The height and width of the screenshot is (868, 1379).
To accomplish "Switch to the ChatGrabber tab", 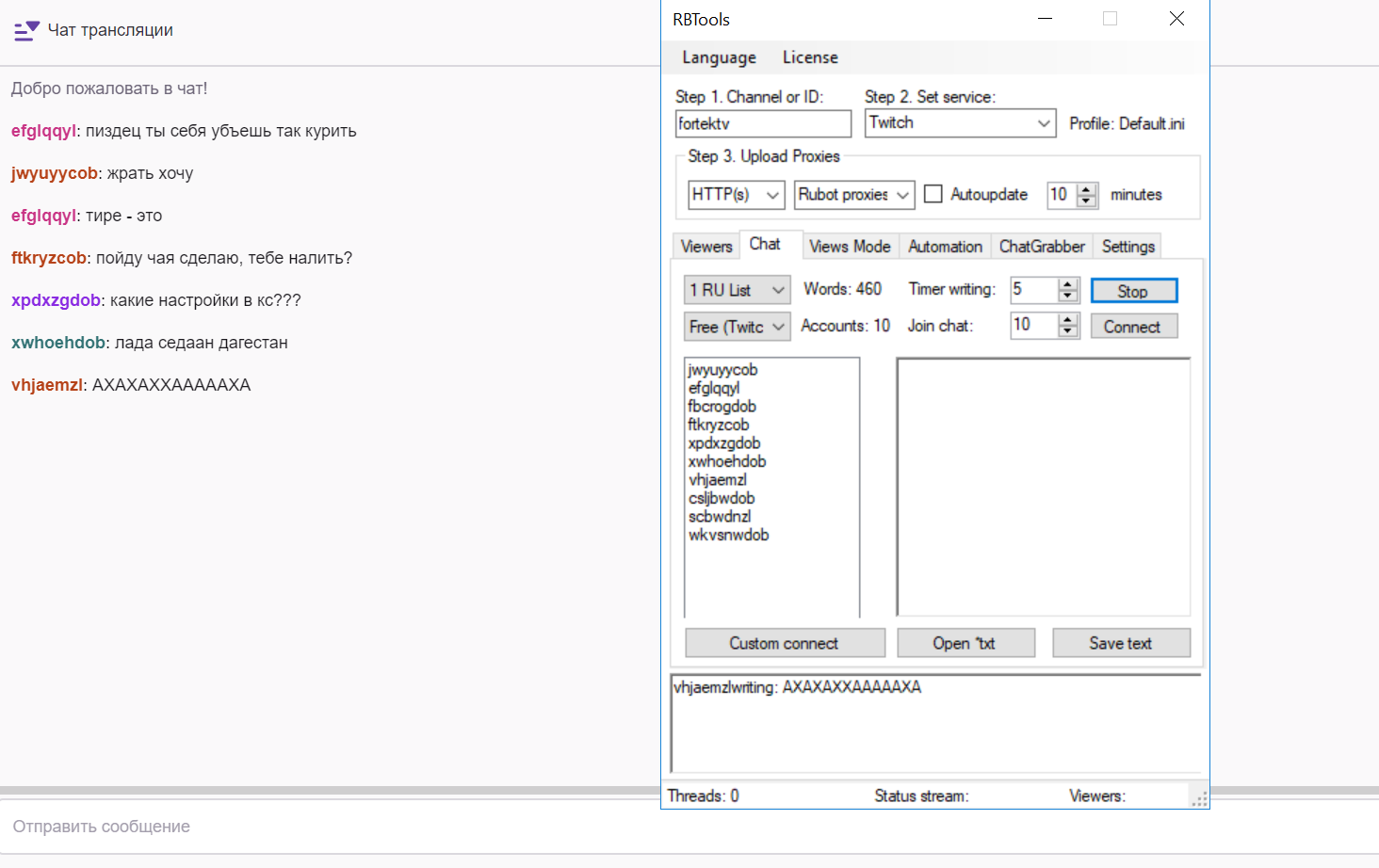I will [1041, 247].
